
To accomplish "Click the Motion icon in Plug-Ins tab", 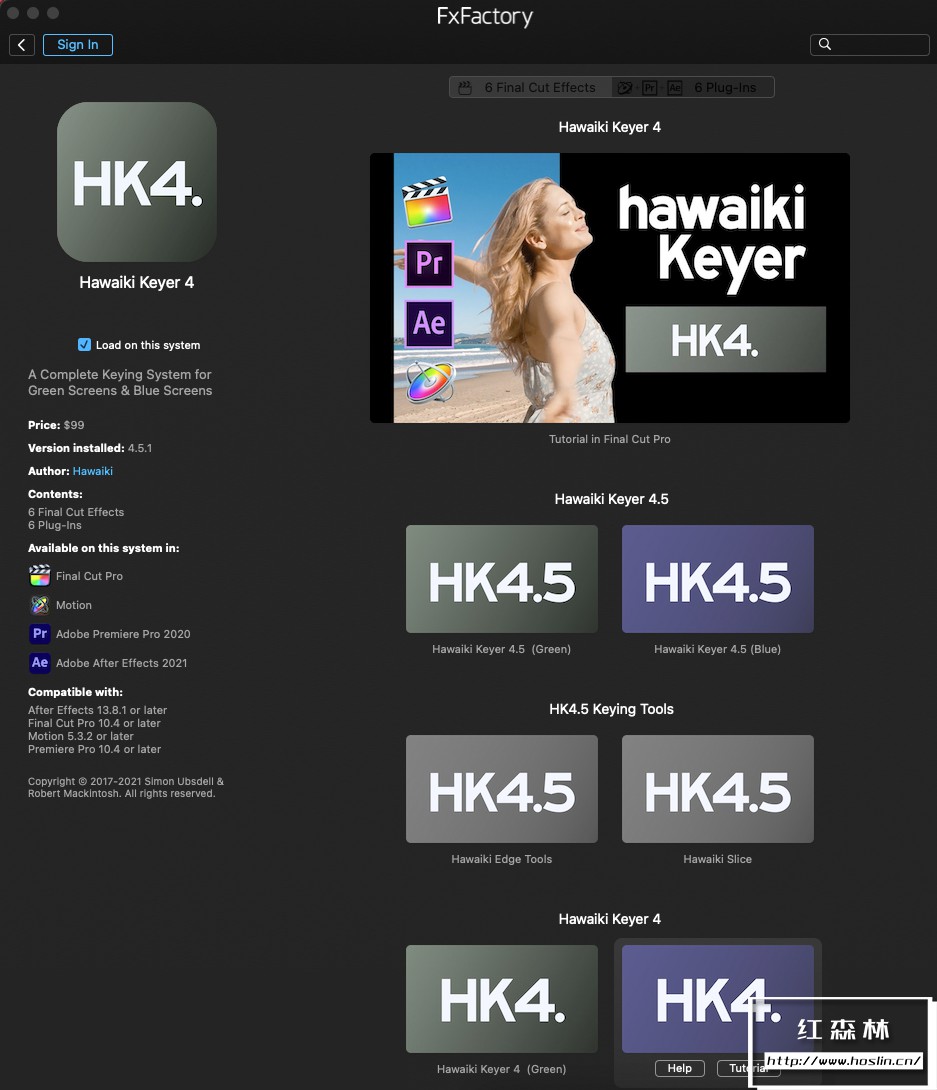I will coord(625,88).
